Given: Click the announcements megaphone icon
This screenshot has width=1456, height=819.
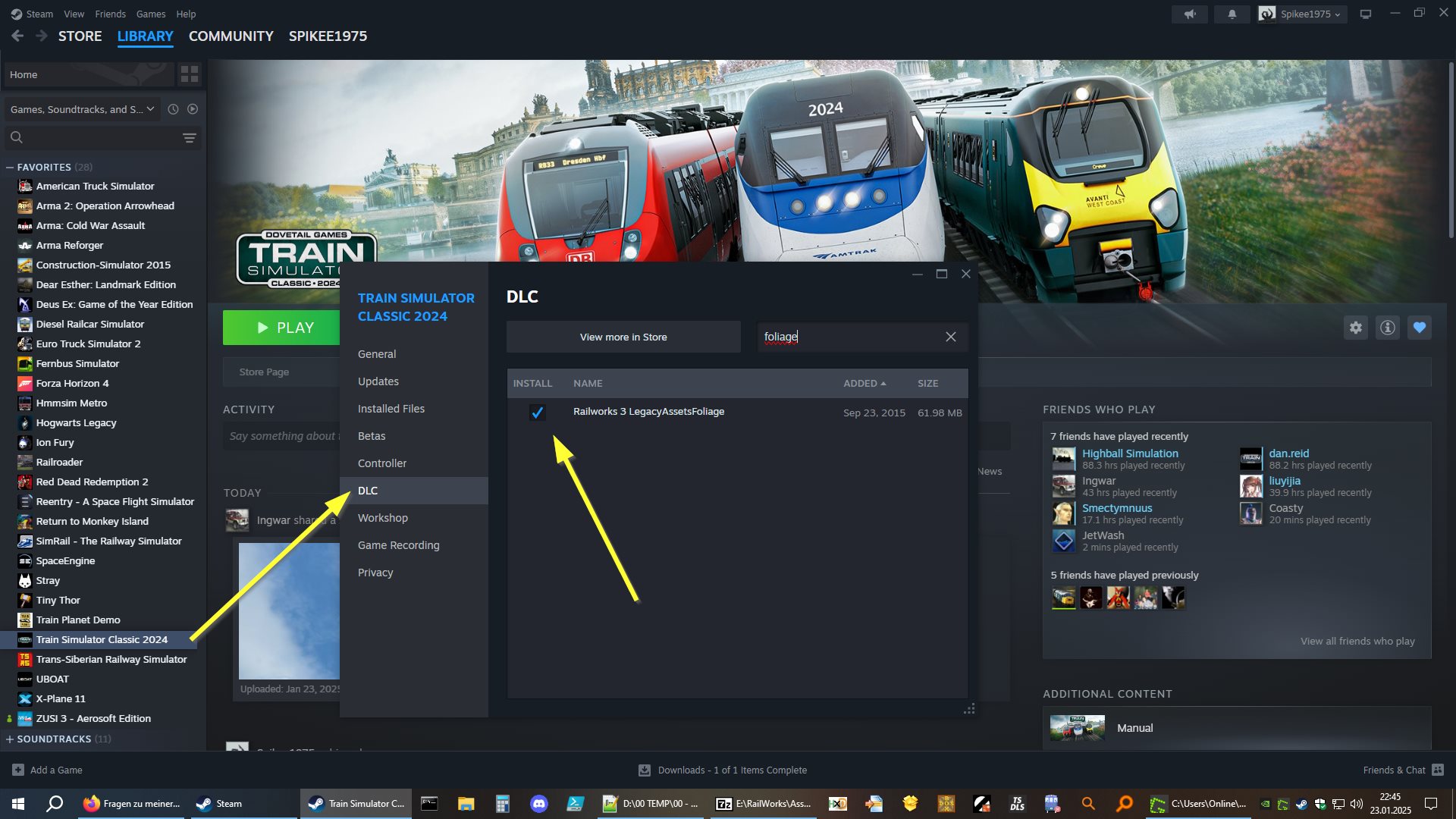Looking at the screenshot, I should click(1190, 14).
